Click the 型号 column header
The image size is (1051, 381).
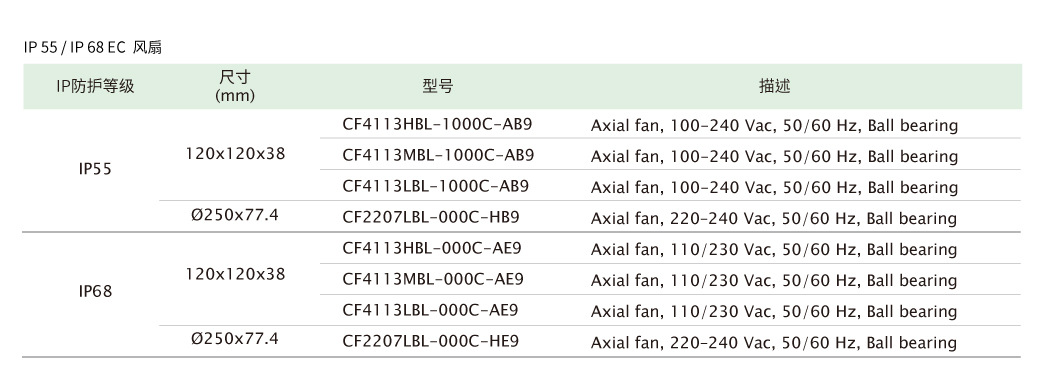[x=438, y=86]
